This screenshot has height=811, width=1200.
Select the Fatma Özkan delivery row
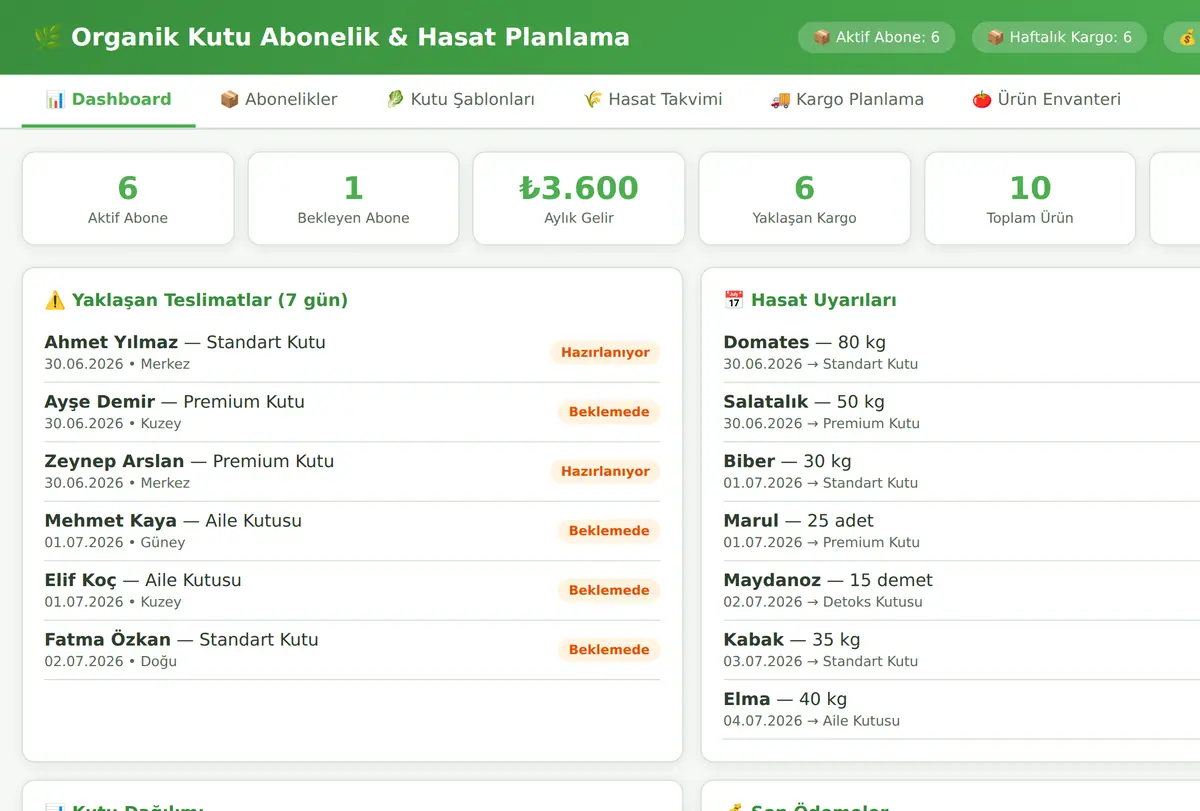click(352, 650)
